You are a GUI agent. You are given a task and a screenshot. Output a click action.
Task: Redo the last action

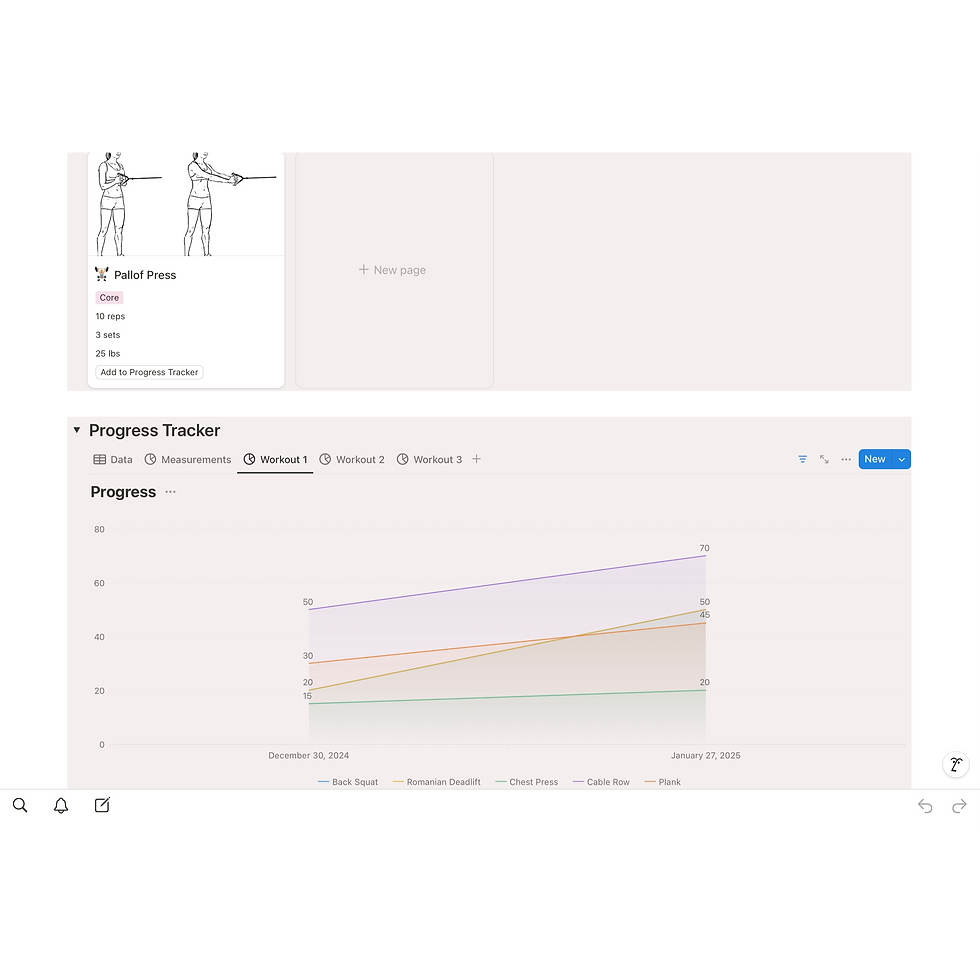(959, 806)
